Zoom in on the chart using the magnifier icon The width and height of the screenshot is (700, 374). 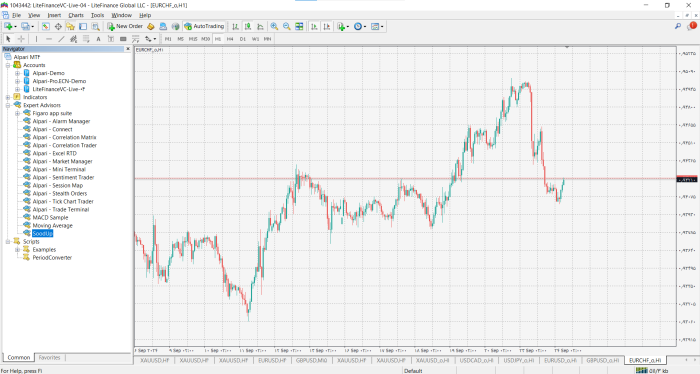coord(274,26)
